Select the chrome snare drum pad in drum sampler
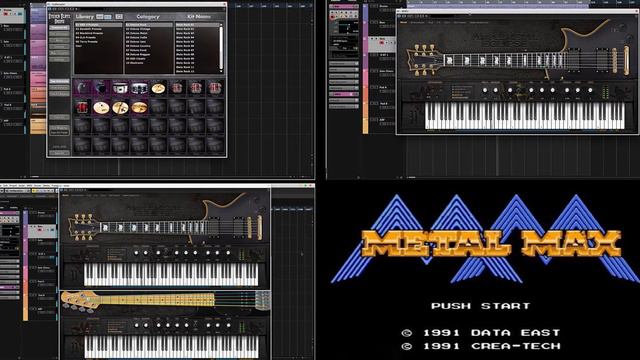The image size is (640, 360). 139,88
